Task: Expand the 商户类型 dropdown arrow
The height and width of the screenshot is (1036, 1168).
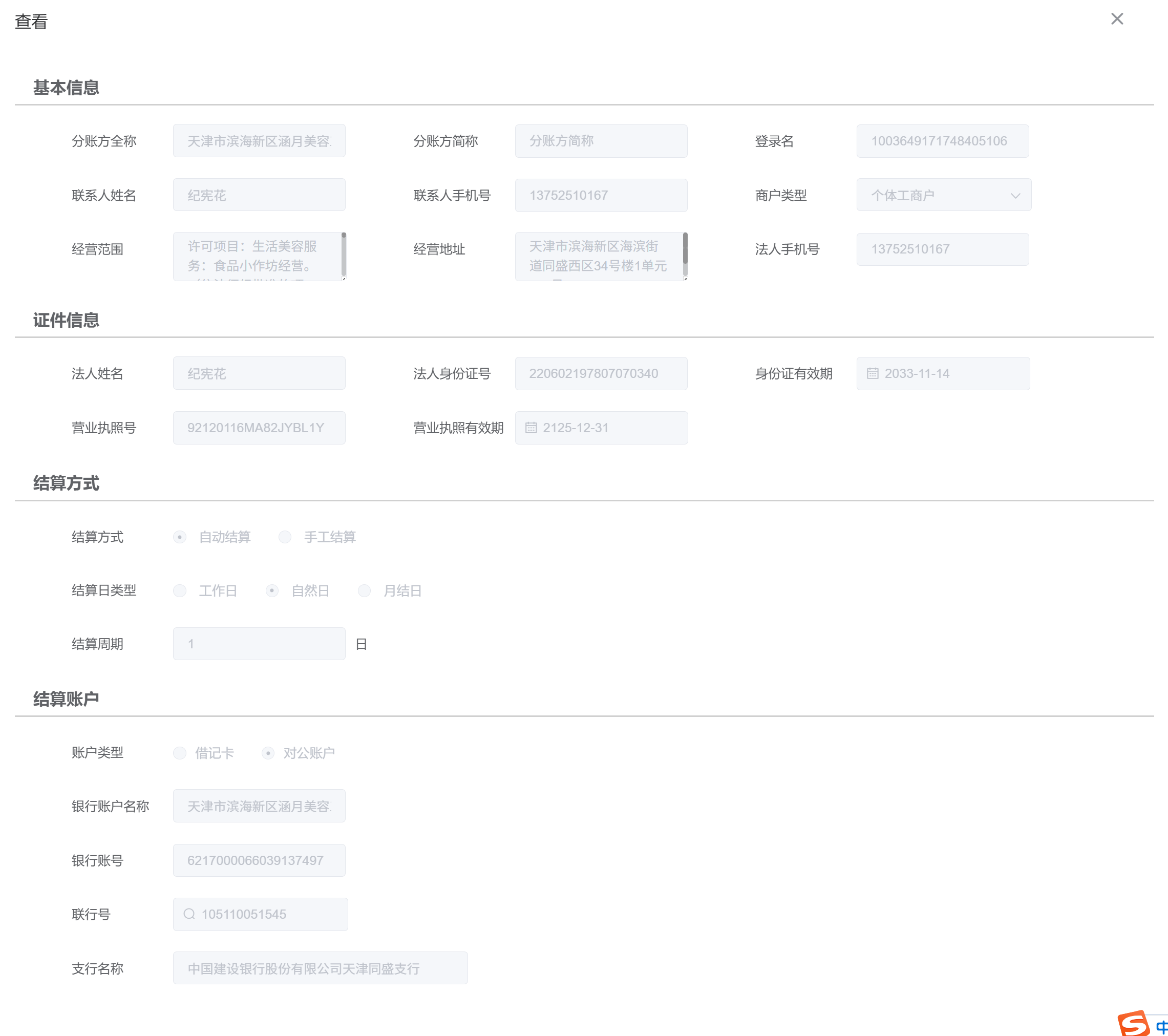Action: pyautogui.click(x=1015, y=196)
